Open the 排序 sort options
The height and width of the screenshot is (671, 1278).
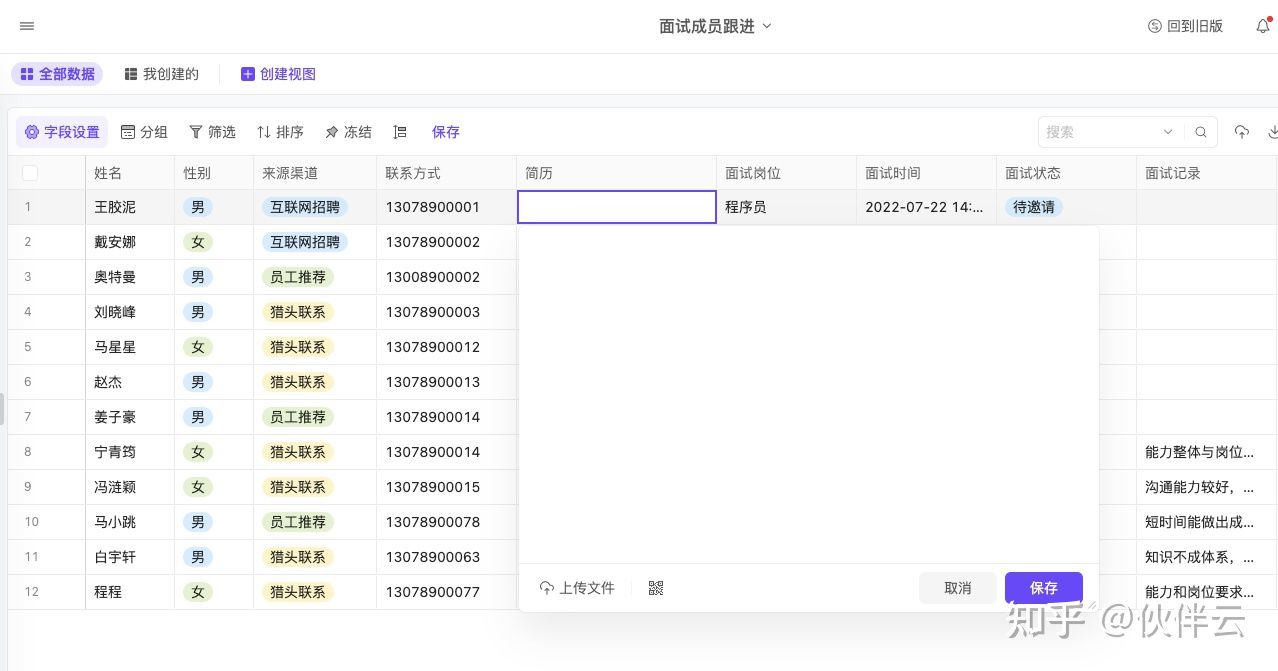point(280,132)
